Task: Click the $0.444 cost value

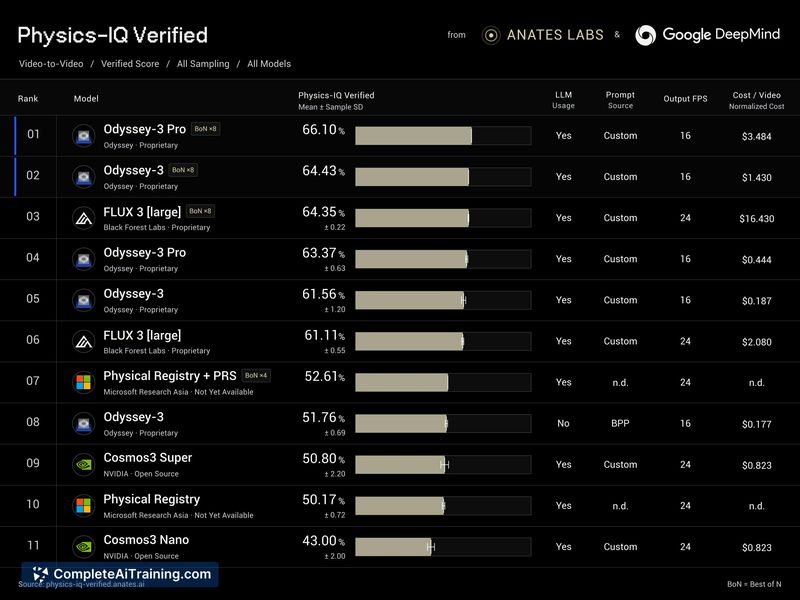Action: click(x=757, y=260)
